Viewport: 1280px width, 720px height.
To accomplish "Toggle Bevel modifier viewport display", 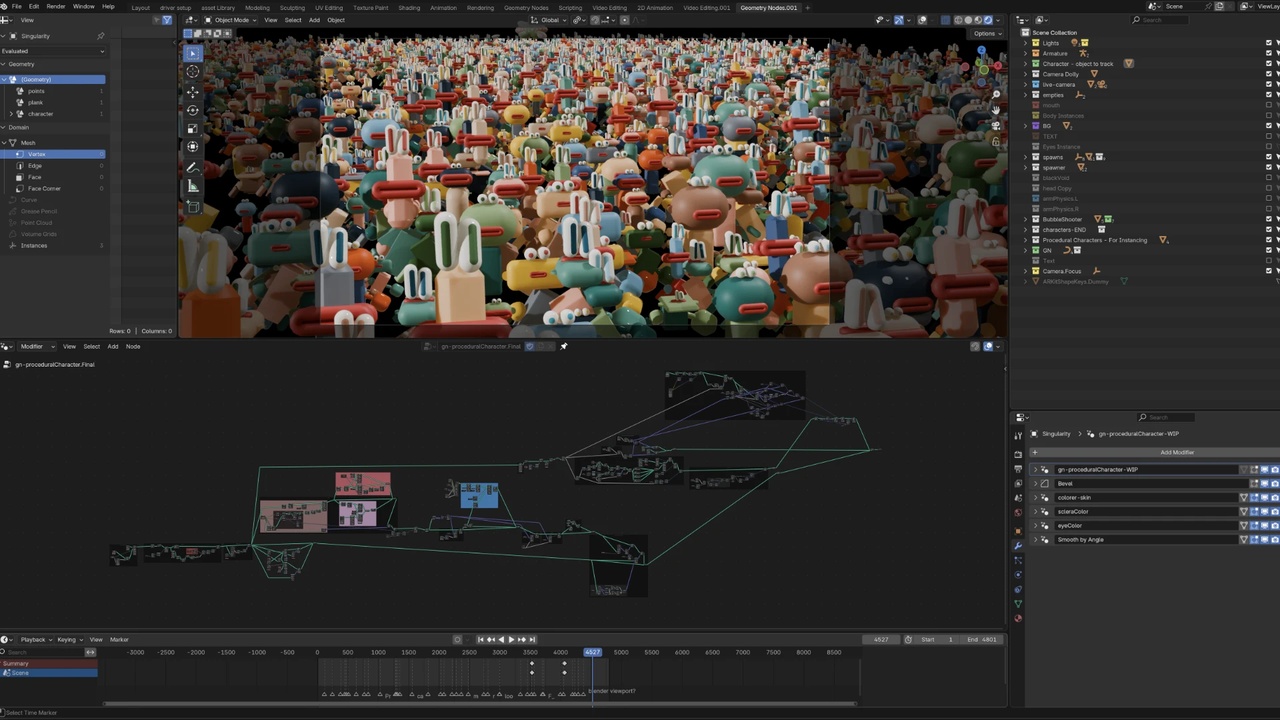I will pyautogui.click(x=1264, y=484).
